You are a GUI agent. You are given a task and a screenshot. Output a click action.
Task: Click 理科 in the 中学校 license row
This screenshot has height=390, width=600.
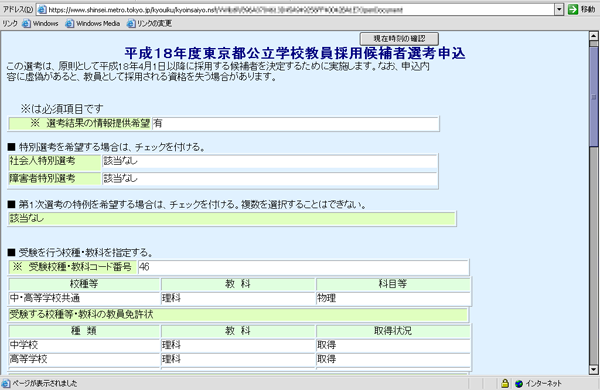(x=237, y=345)
